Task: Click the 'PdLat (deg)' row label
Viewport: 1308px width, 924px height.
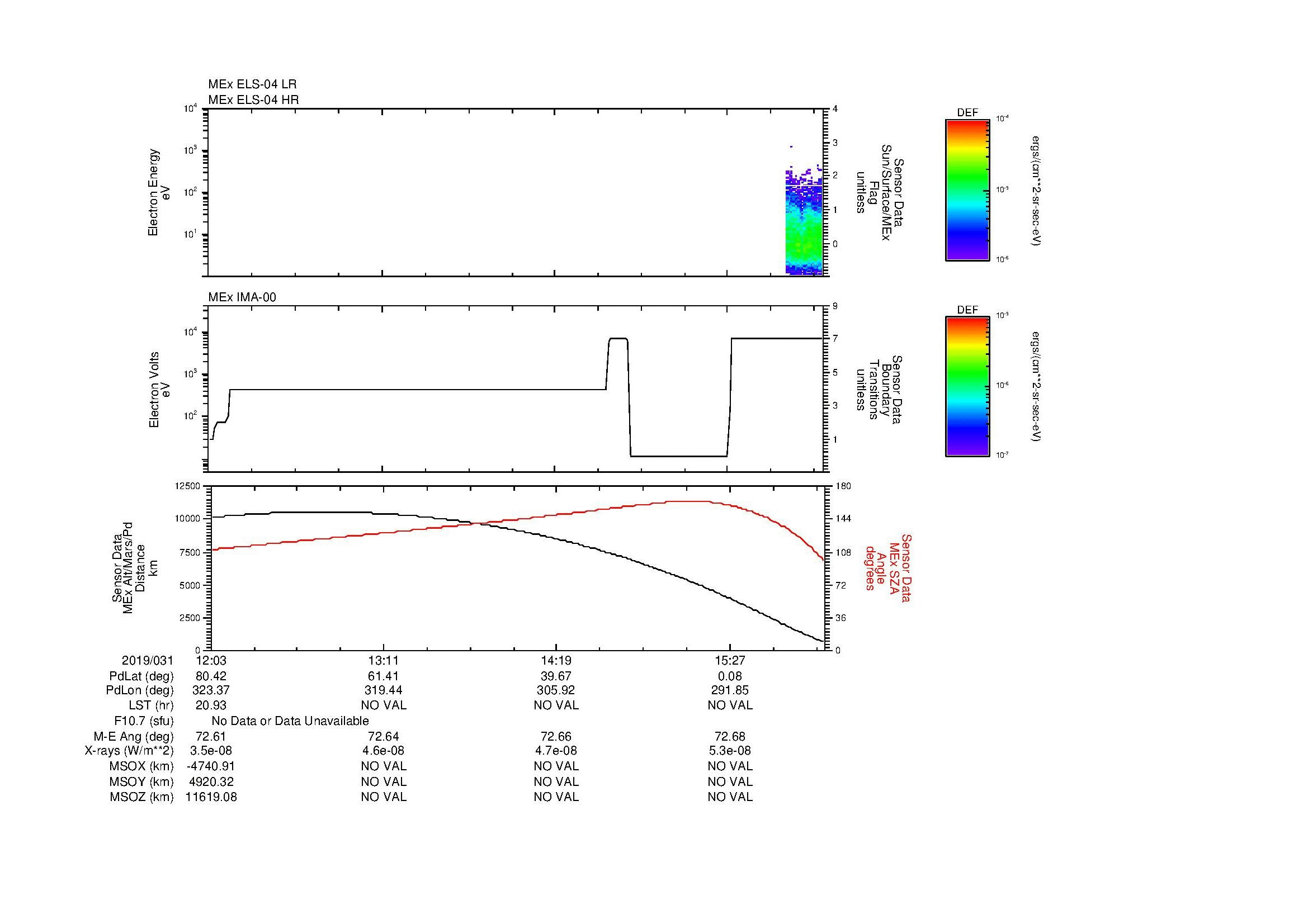Action: pyautogui.click(x=141, y=676)
